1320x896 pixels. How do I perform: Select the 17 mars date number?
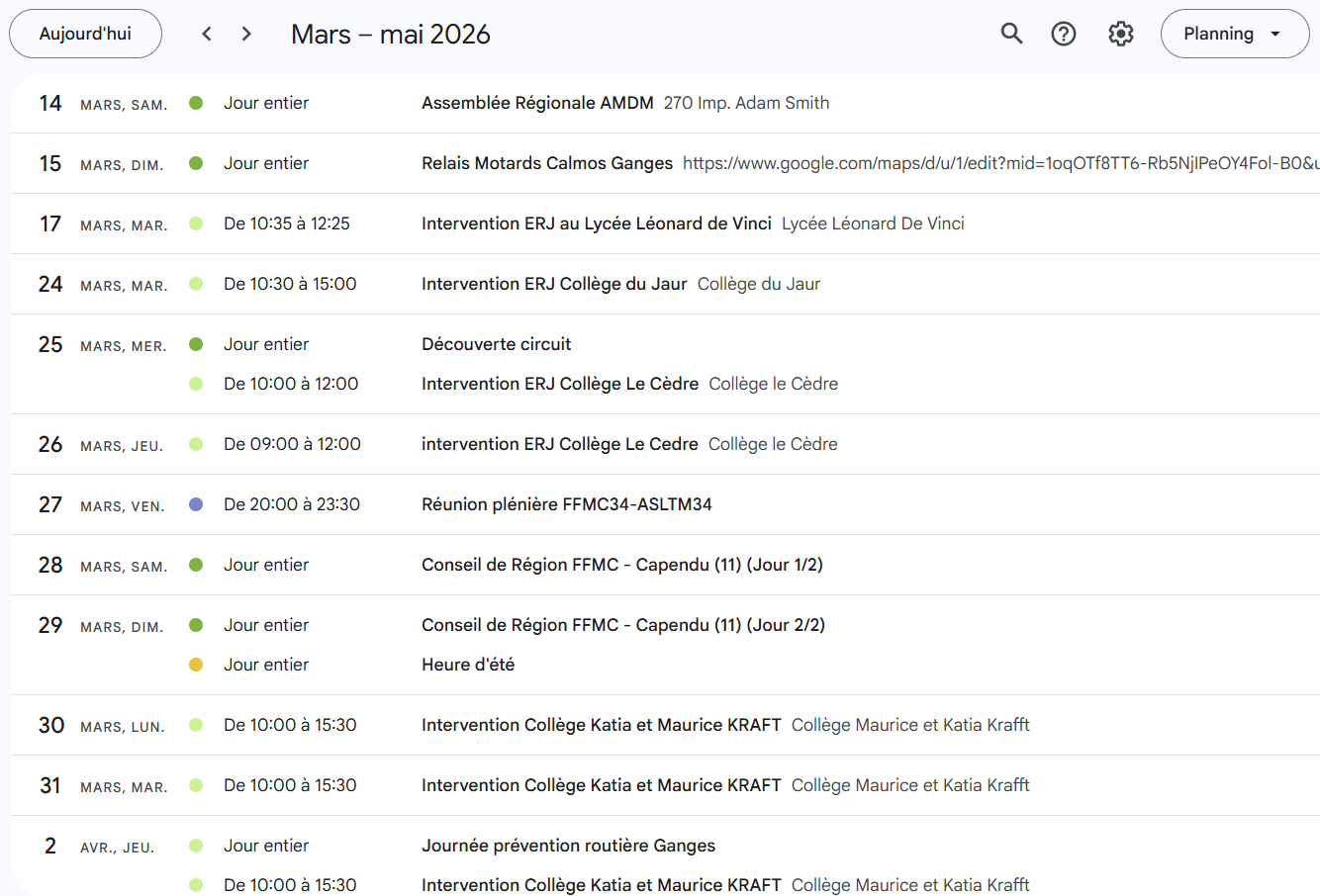(x=50, y=224)
